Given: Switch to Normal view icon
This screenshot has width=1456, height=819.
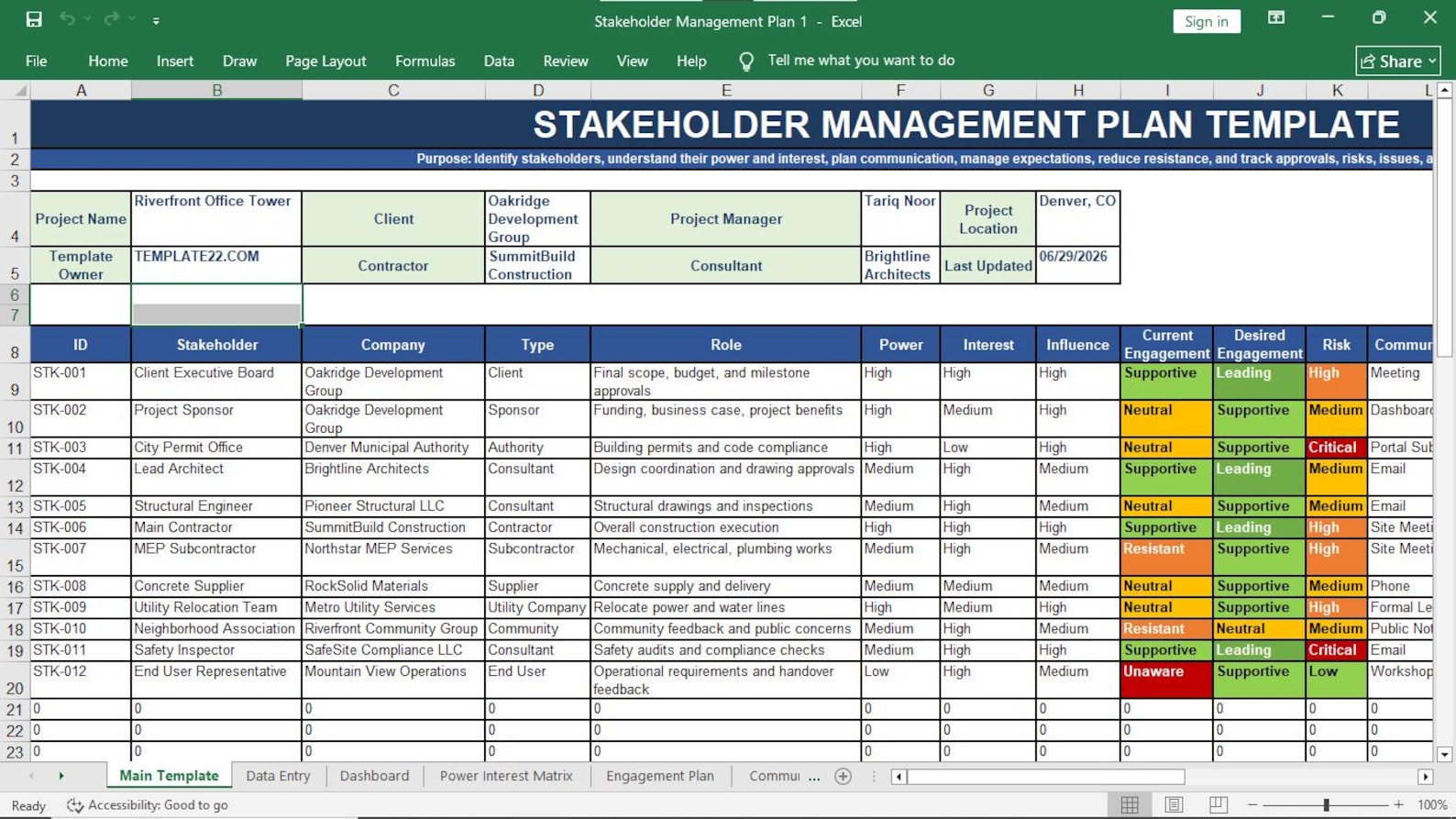Looking at the screenshot, I should pyautogui.click(x=1130, y=804).
